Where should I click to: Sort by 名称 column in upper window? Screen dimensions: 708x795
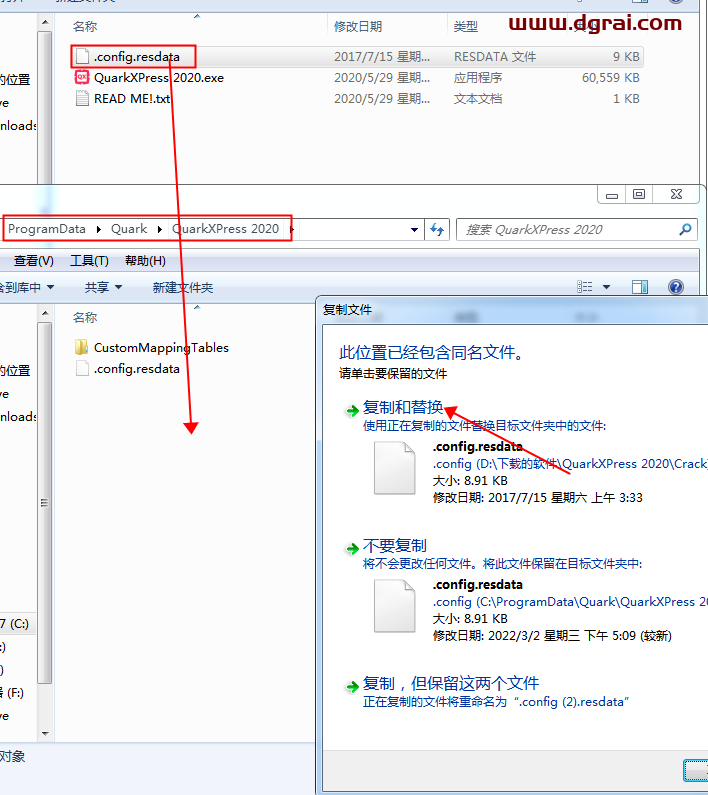coord(85,26)
